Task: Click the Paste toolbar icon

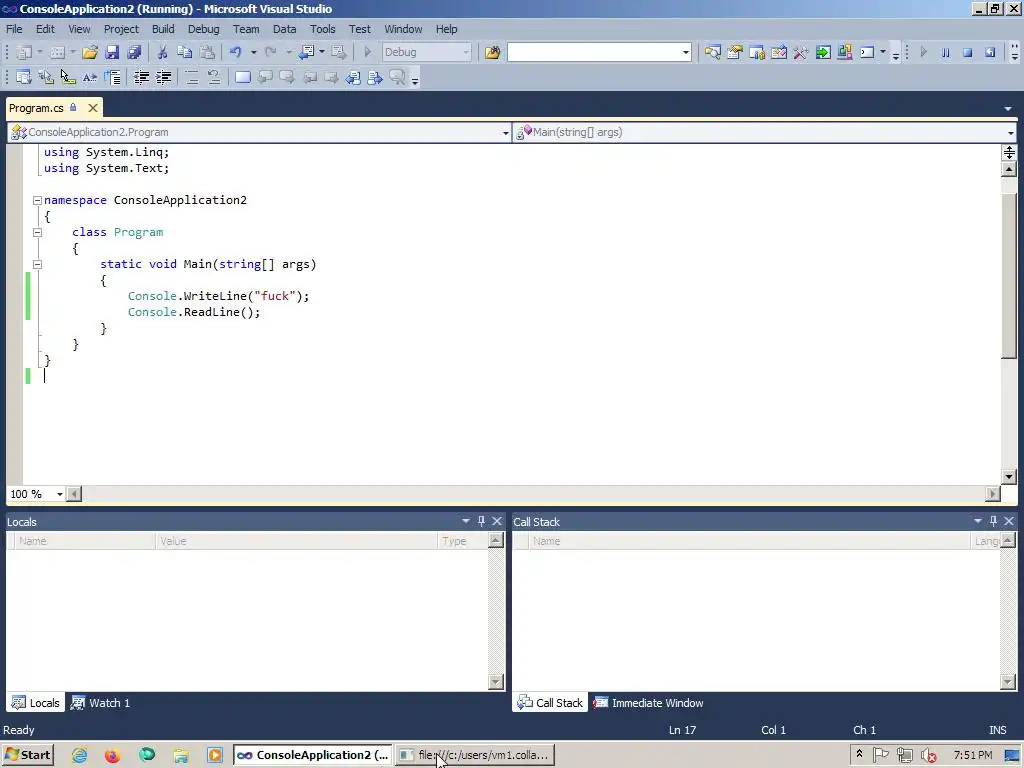Action: [207, 52]
